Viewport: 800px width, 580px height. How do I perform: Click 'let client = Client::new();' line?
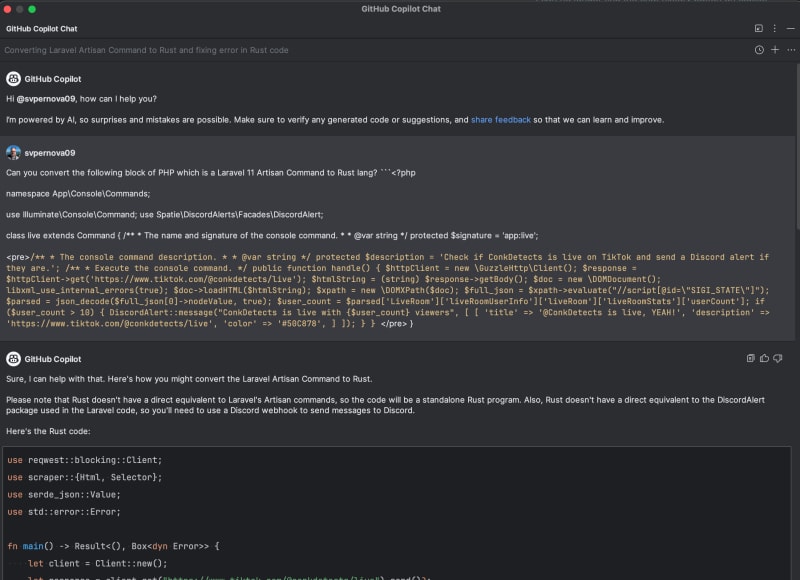click(97, 564)
